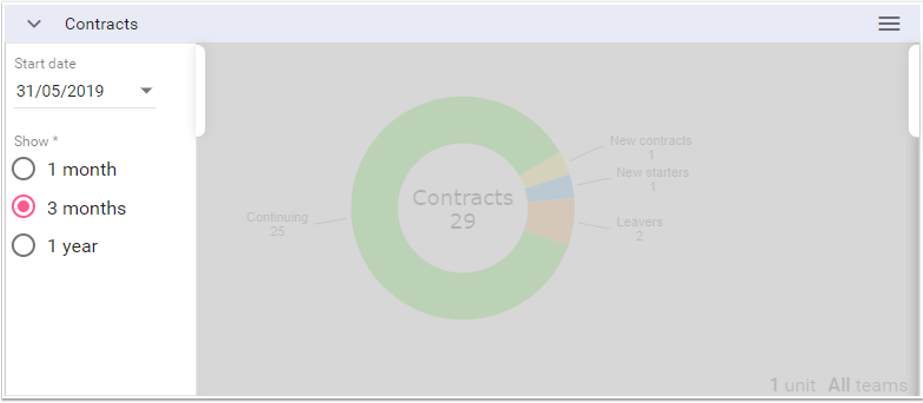Click the Leavers 2 chart label
Screen dimensions: 923x403
tap(639, 228)
